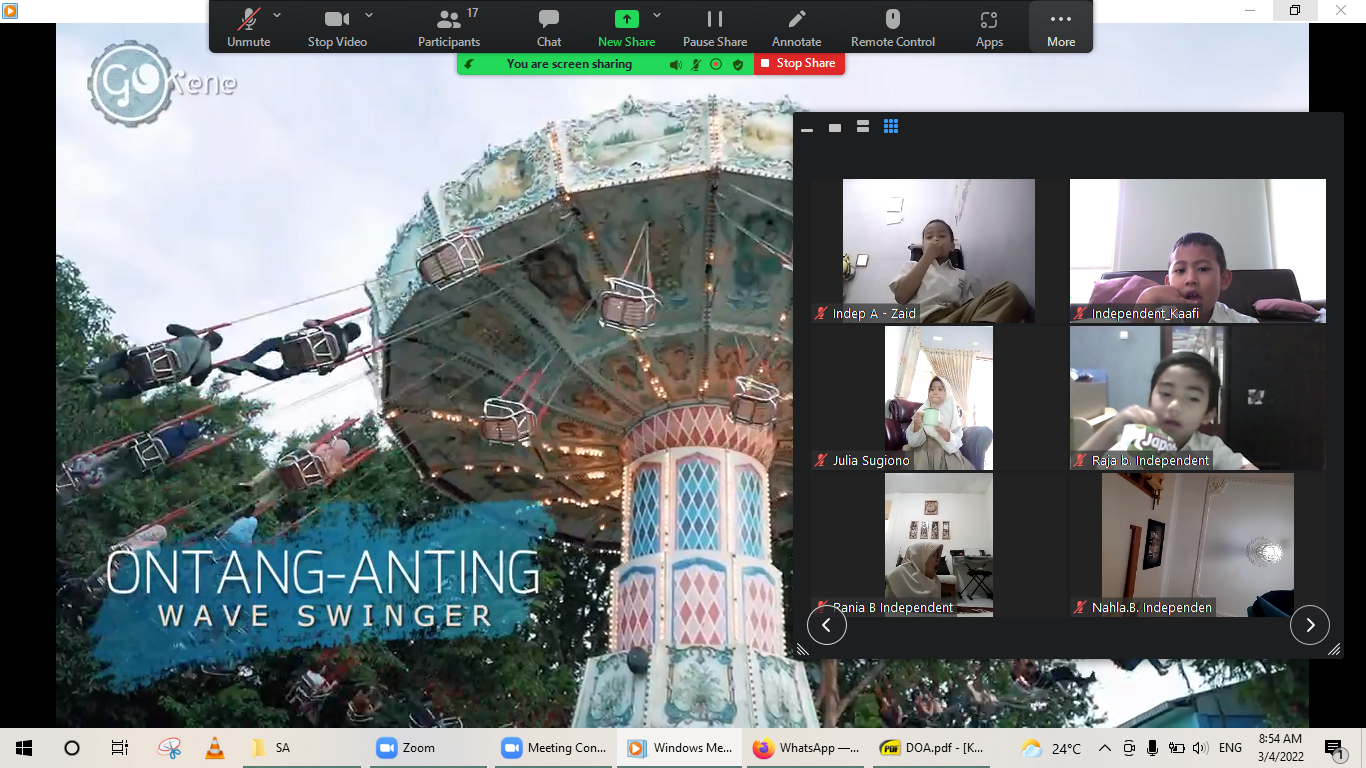Open weather widget showing 24°C
Screen dimensions: 1366x768
click(x=1051, y=748)
